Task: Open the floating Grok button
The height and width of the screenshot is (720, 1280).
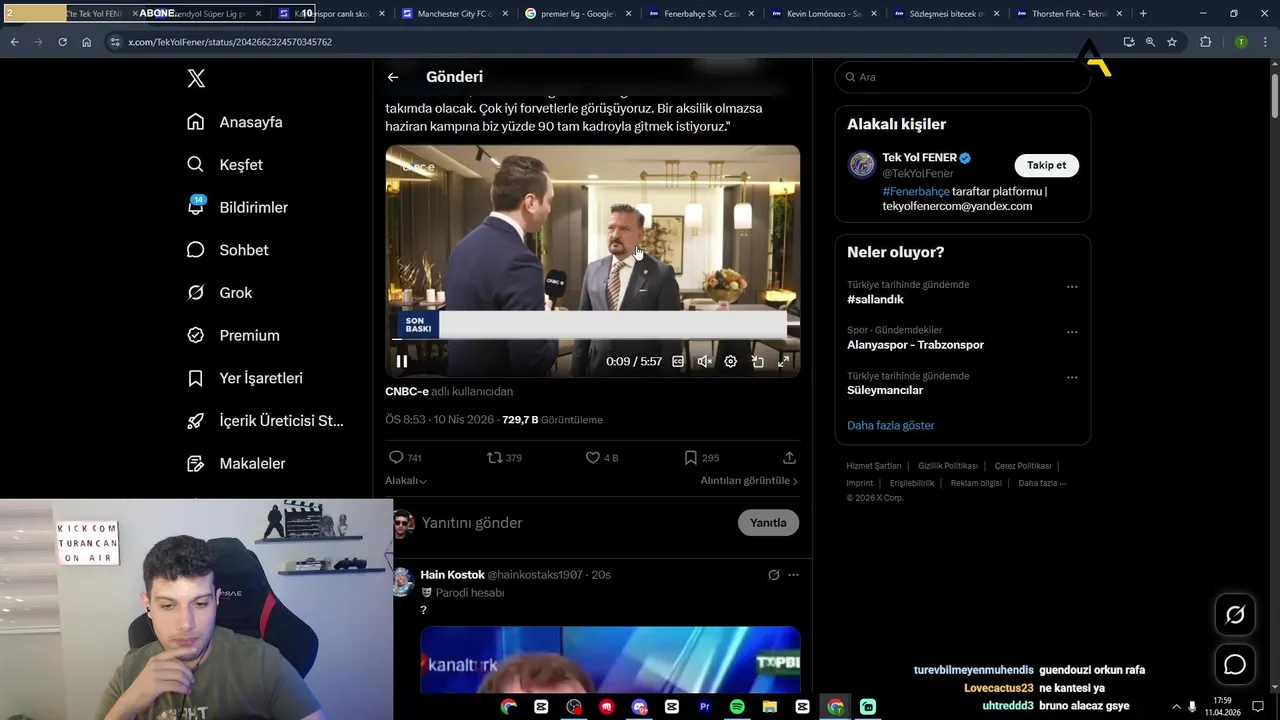Action: pyautogui.click(x=1235, y=615)
